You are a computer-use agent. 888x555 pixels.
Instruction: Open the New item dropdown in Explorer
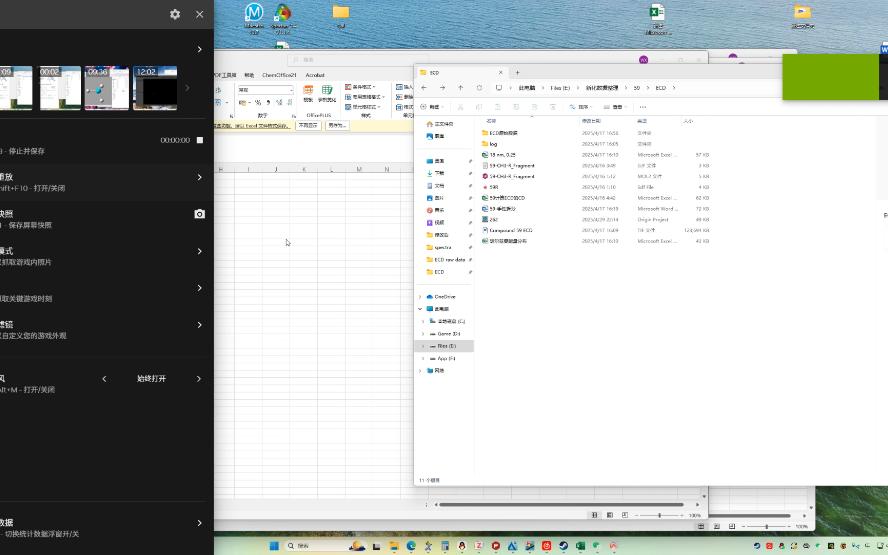pos(432,106)
